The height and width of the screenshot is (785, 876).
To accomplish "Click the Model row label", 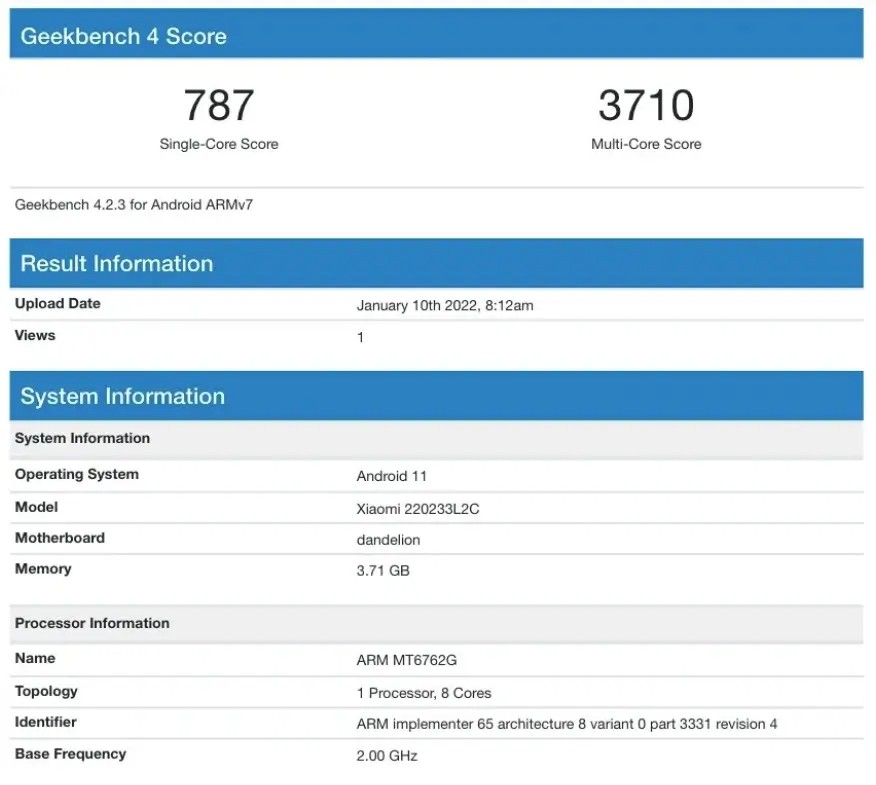I will [36, 507].
